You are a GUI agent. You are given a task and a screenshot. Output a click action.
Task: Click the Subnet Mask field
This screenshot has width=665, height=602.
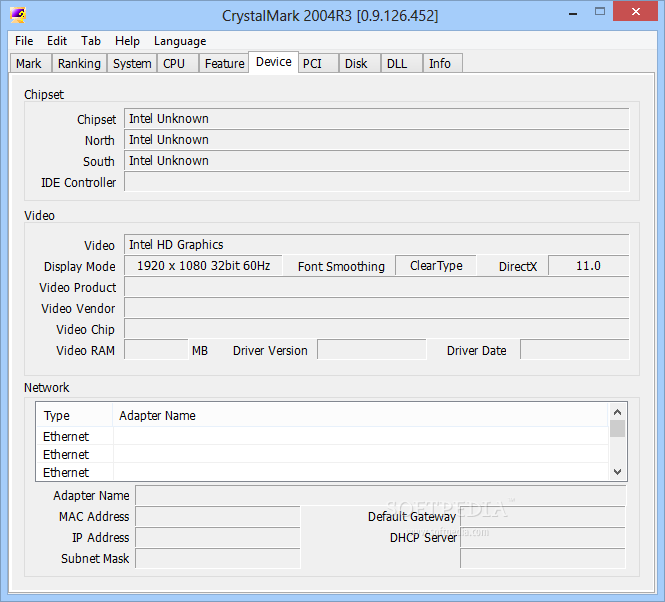pos(218,558)
